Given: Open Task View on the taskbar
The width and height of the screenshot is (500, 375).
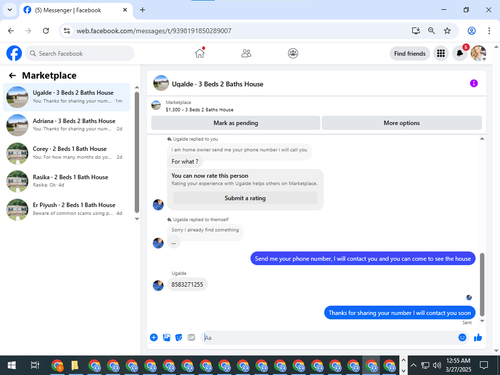Looking at the screenshot, I should (35, 365).
